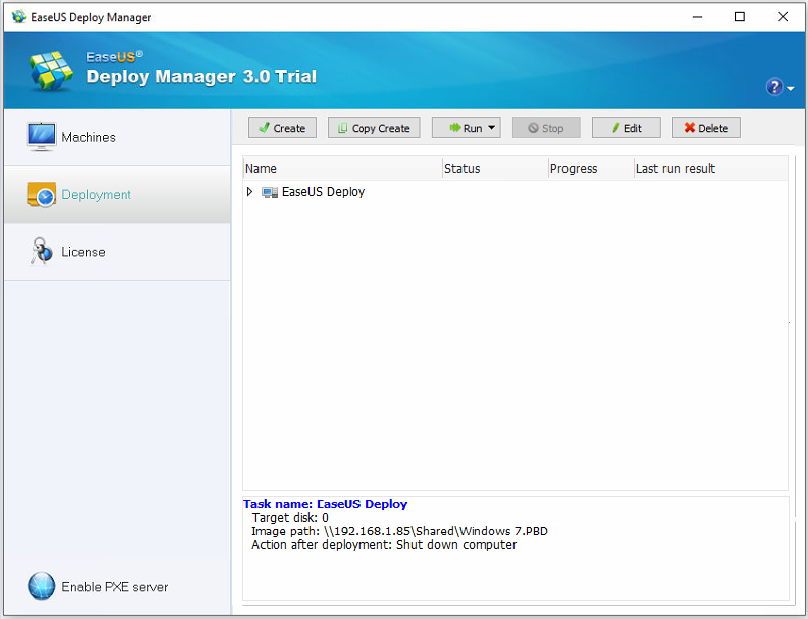
Task: Click the Enable PXE server globe icon
Action: point(41,586)
